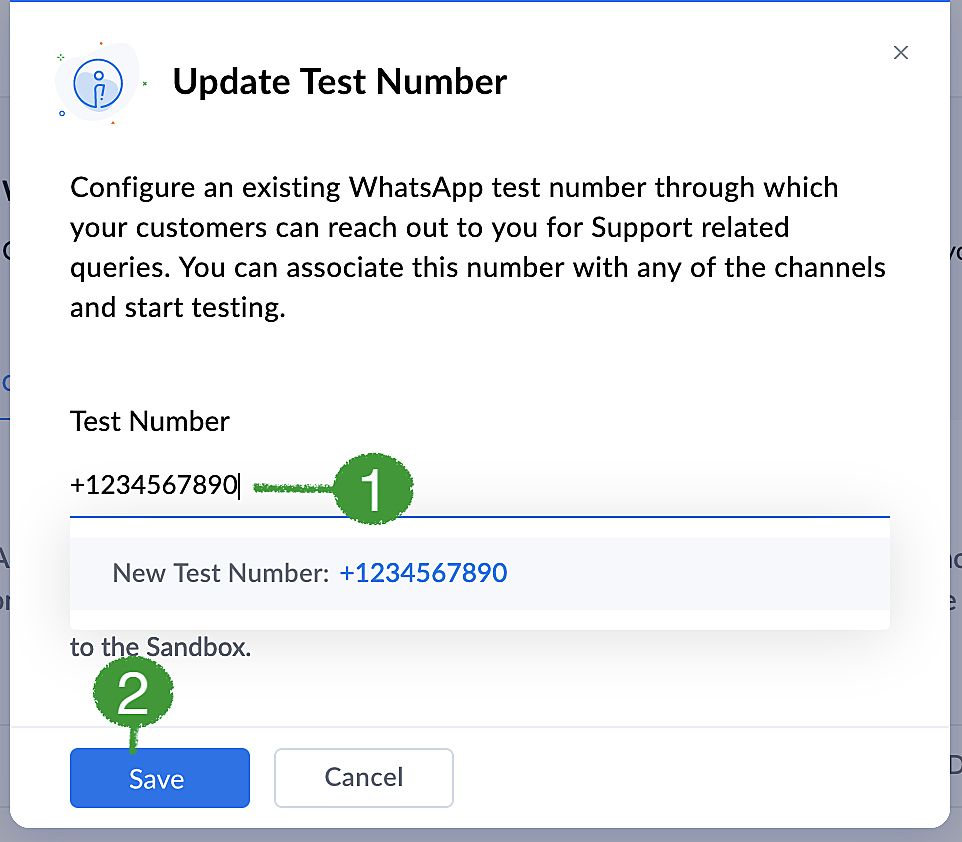Viewport: 962px width, 842px height.
Task: Close the Update Test Number dialog
Action: [x=901, y=53]
